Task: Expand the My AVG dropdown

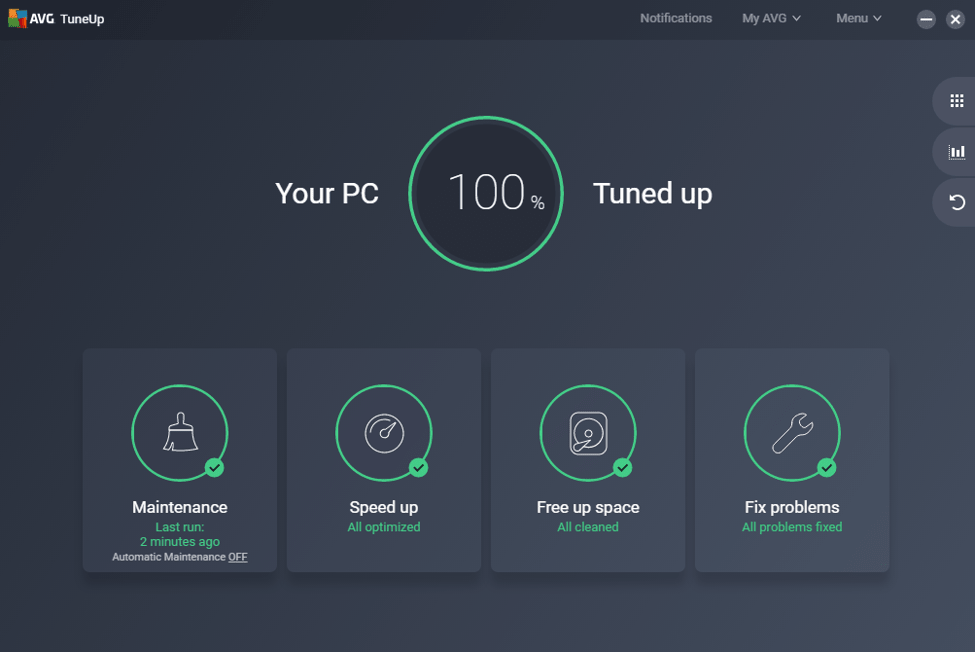Action: coord(770,17)
